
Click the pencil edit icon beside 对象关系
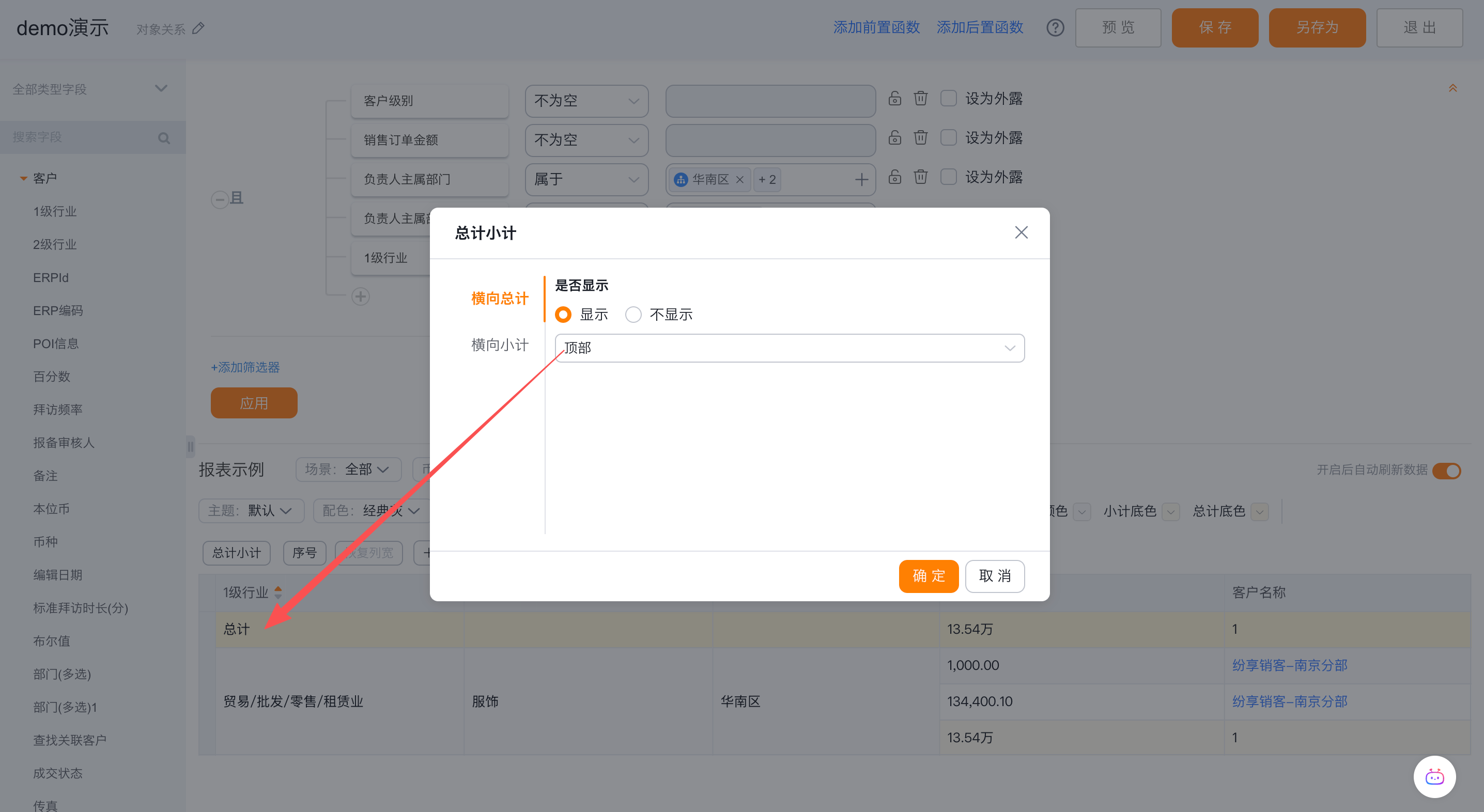pyautogui.click(x=198, y=28)
